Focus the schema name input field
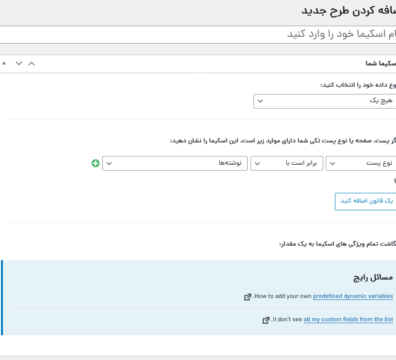The width and height of the screenshot is (396, 360). pyautogui.click(x=198, y=34)
